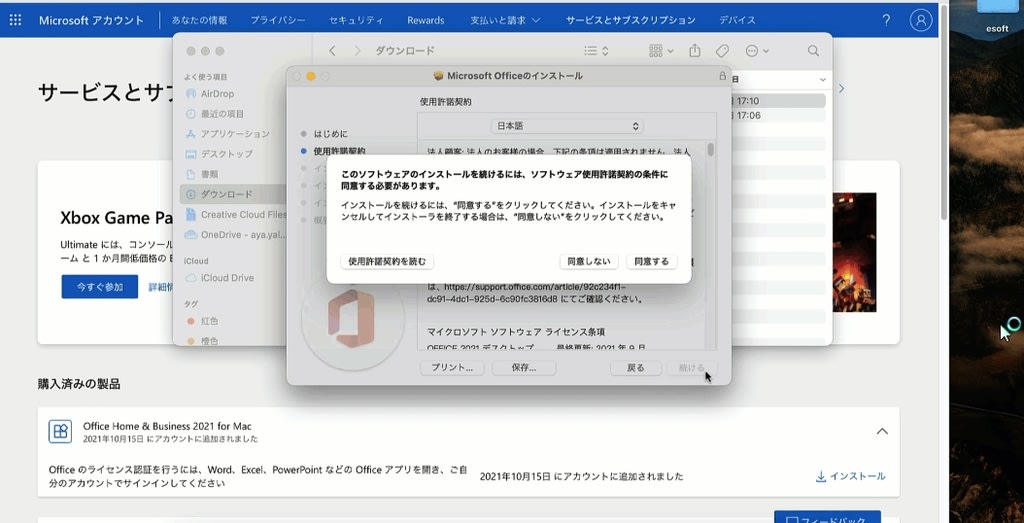Click the Office product tile icon
Image resolution: width=1024 pixels, height=523 pixels.
[60, 431]
